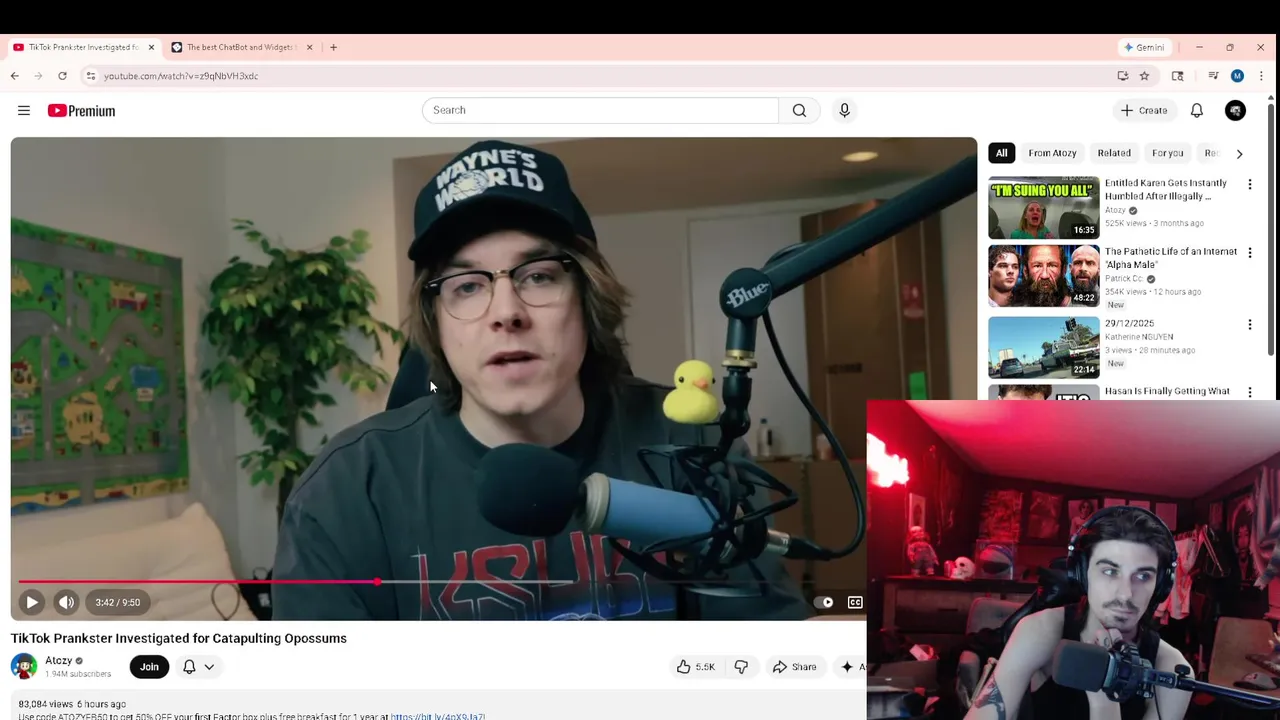Open YouTube notifications bell

pyautogui.click(x=1197, y=110)
